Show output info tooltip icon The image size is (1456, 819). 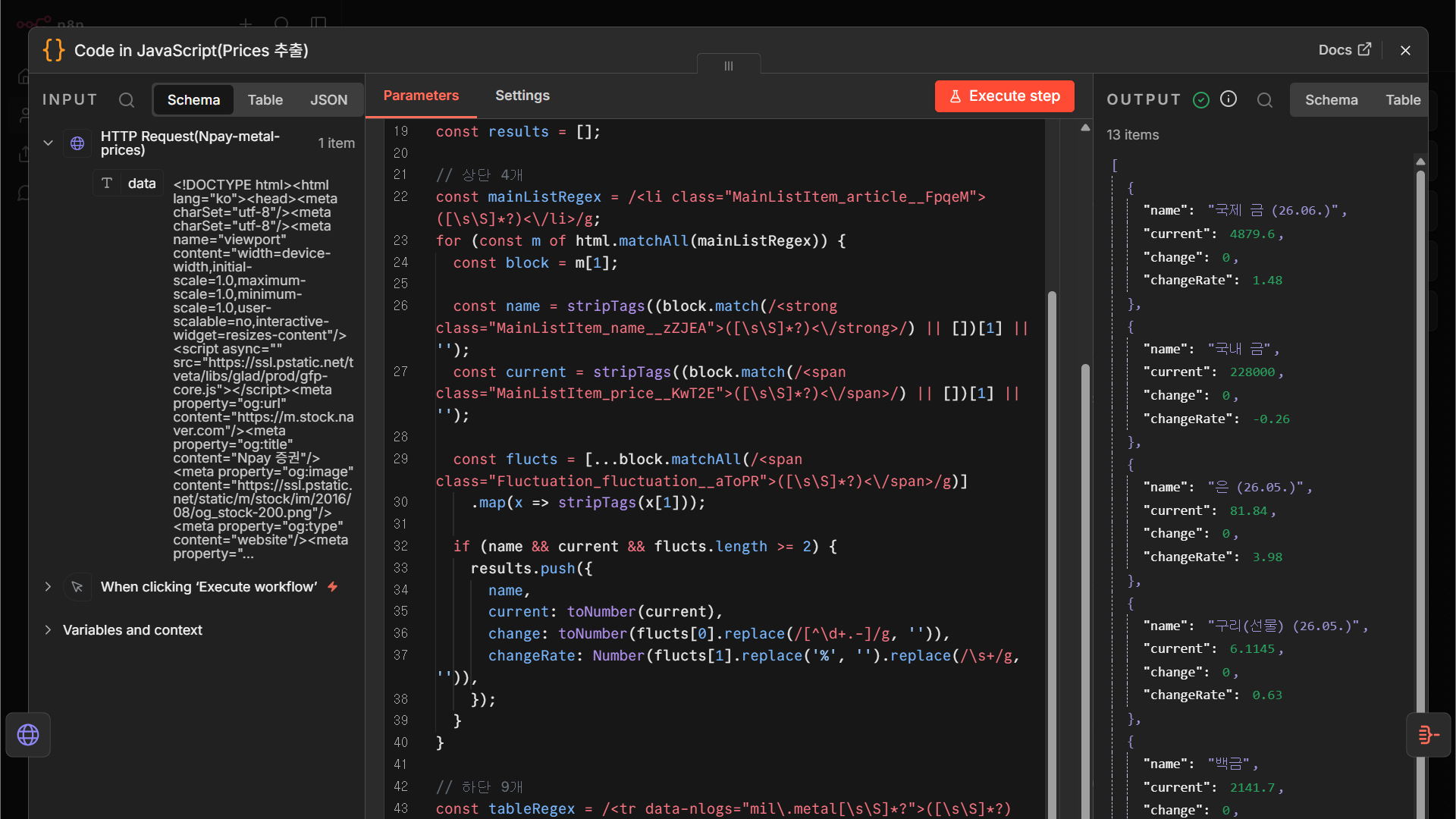[x=1228, y=99]
